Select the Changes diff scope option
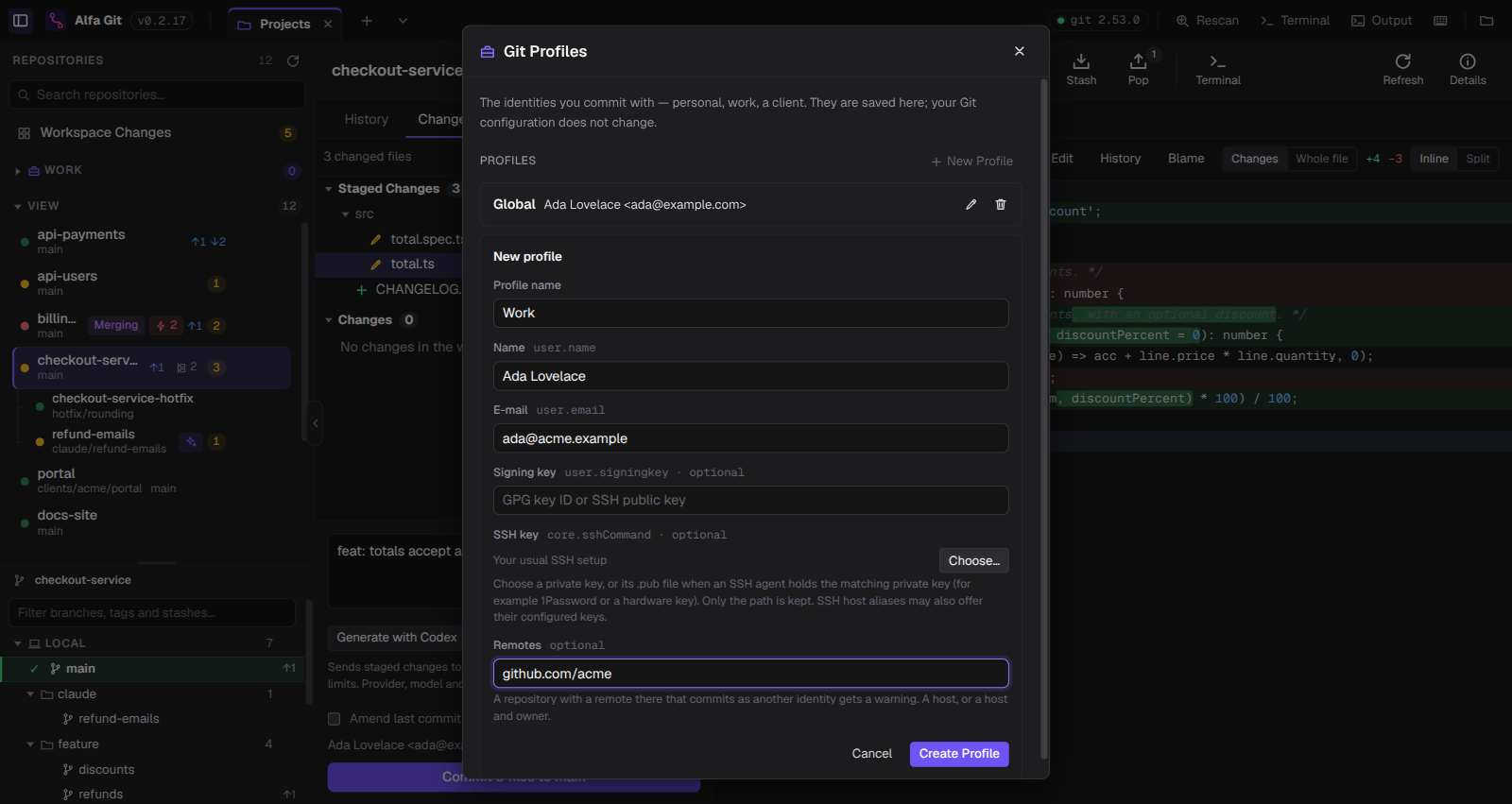 pos(1254,159)
